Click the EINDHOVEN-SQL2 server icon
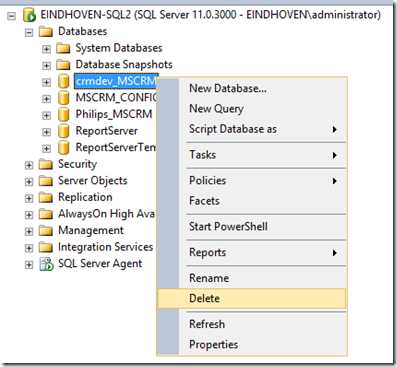The height and width of the screenshot is (367, 397). [29, 15]
